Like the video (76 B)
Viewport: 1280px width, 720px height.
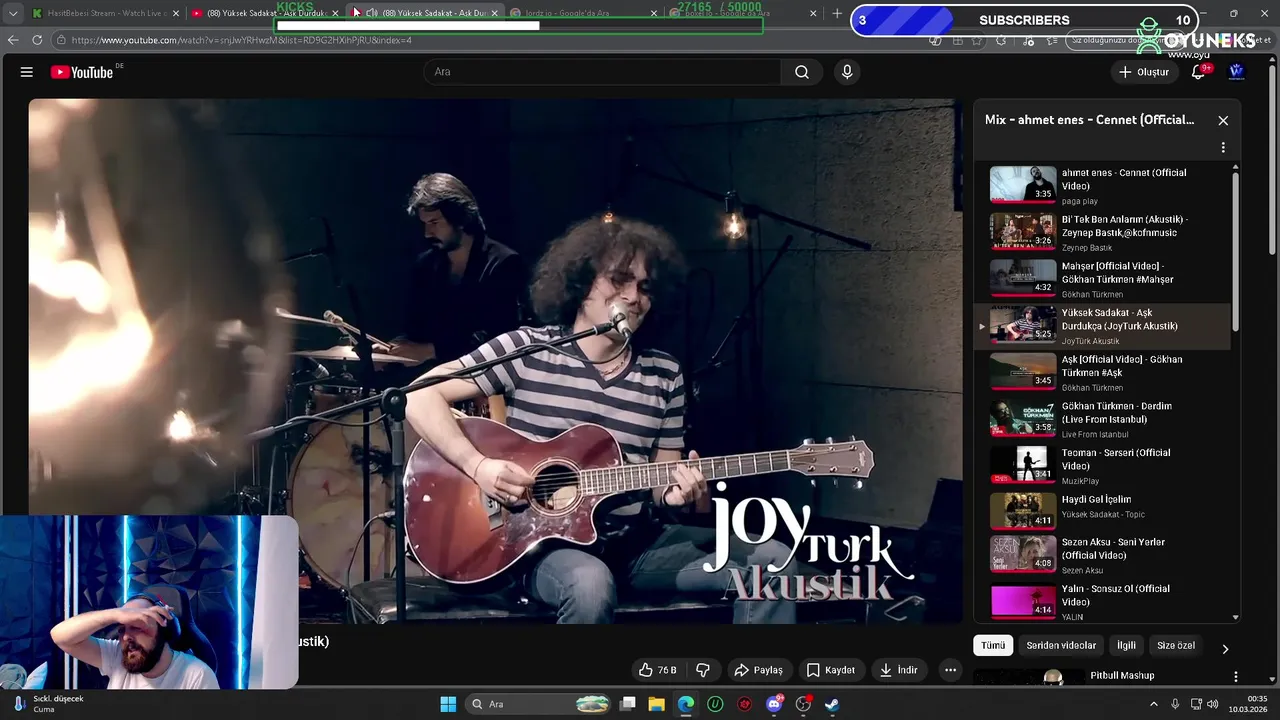[x=658, y=670]
